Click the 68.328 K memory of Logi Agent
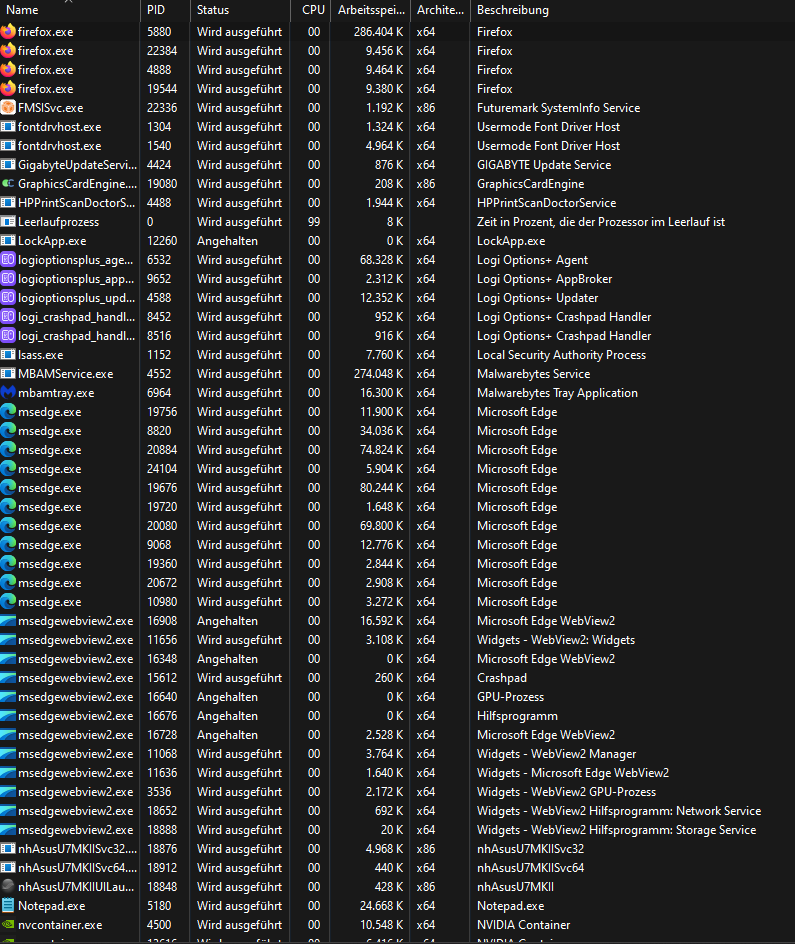Screen dimensions: 795x944 (x=382, y=259)
